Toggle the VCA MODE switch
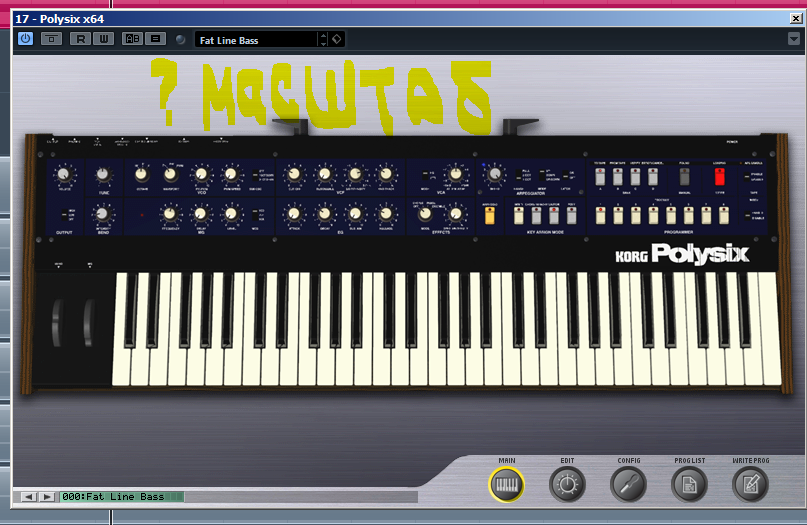The height and width of the screenshot is (525, 807). click(425, 176)
